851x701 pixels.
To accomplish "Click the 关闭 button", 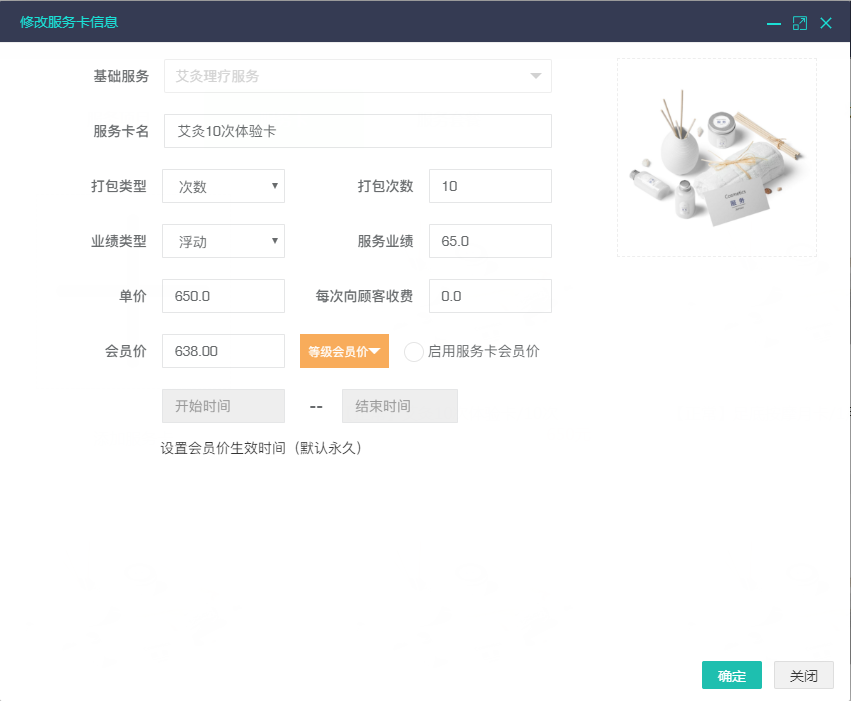I will click(803, 675).
